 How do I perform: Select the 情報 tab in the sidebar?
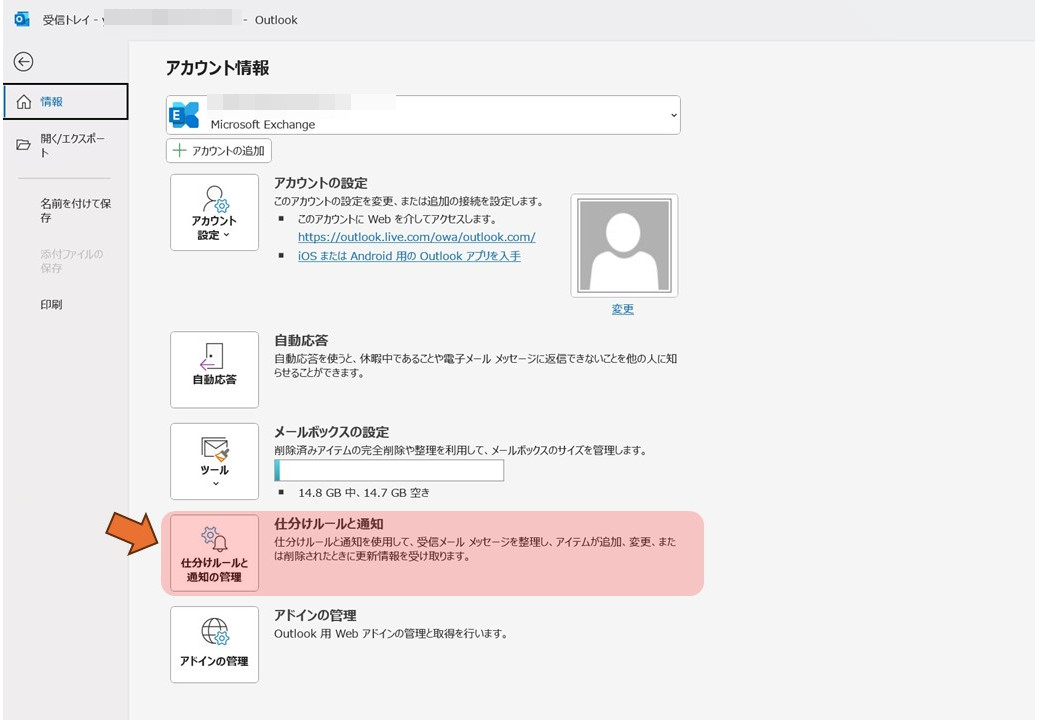(x=65, y=102)
